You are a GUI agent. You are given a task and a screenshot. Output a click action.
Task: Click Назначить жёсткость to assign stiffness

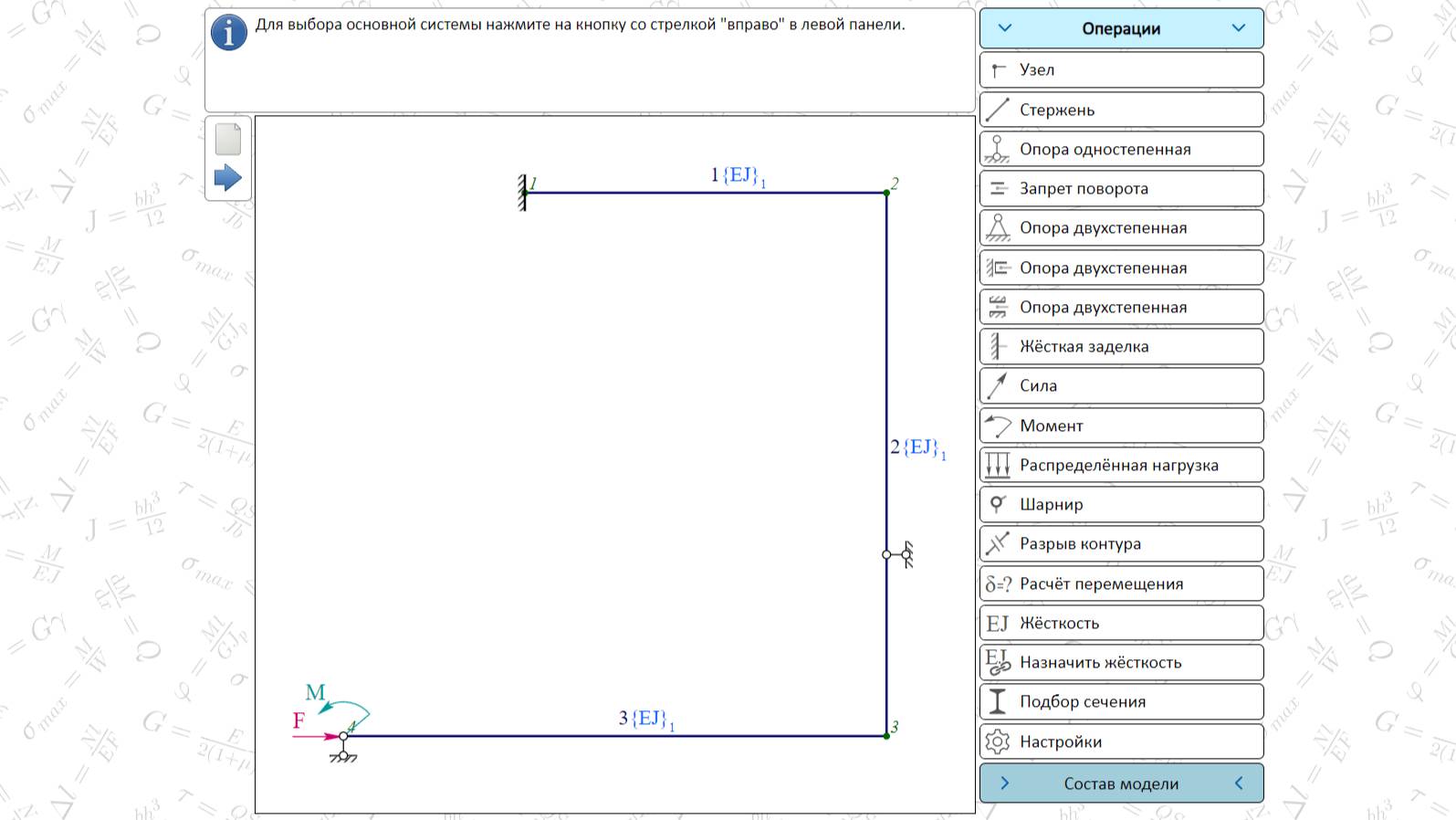[x=1121, y=662]
